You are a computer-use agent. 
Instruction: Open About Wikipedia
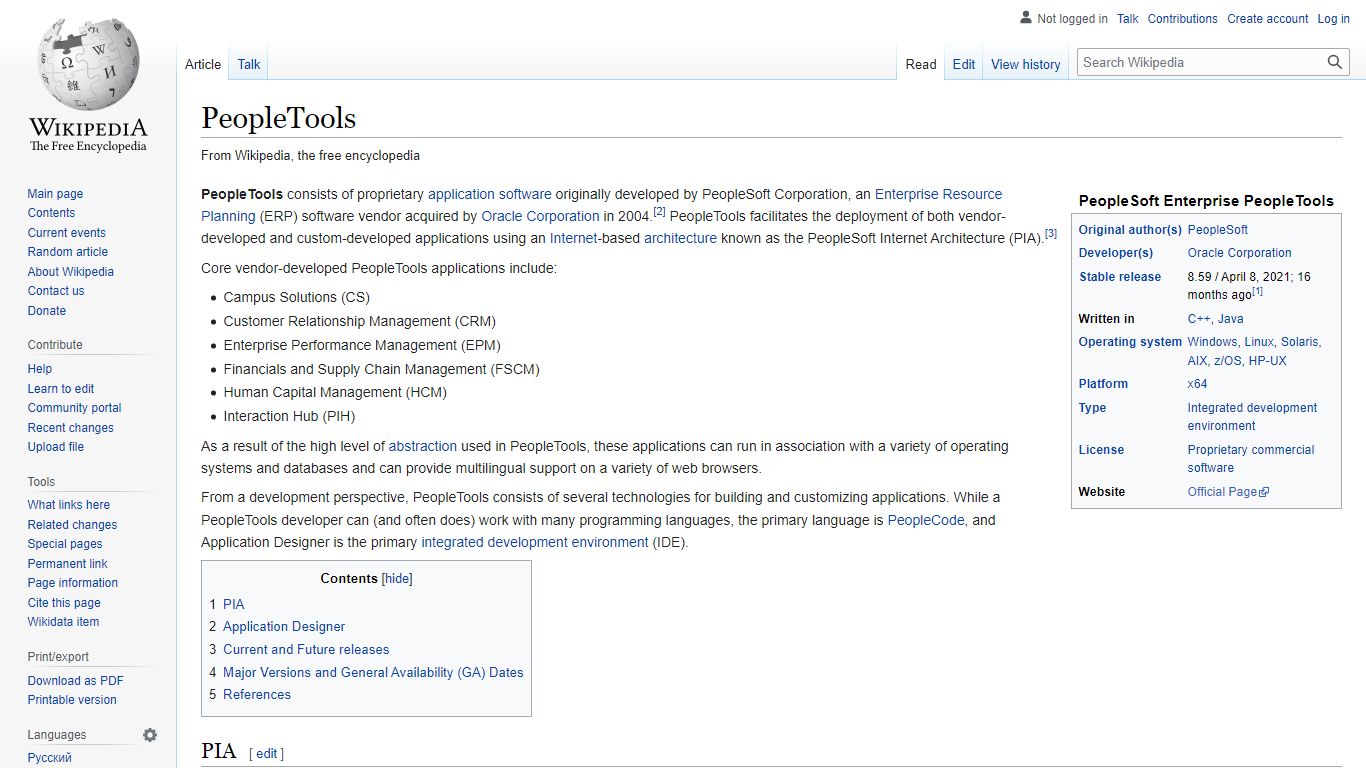[x=71, y=272]
